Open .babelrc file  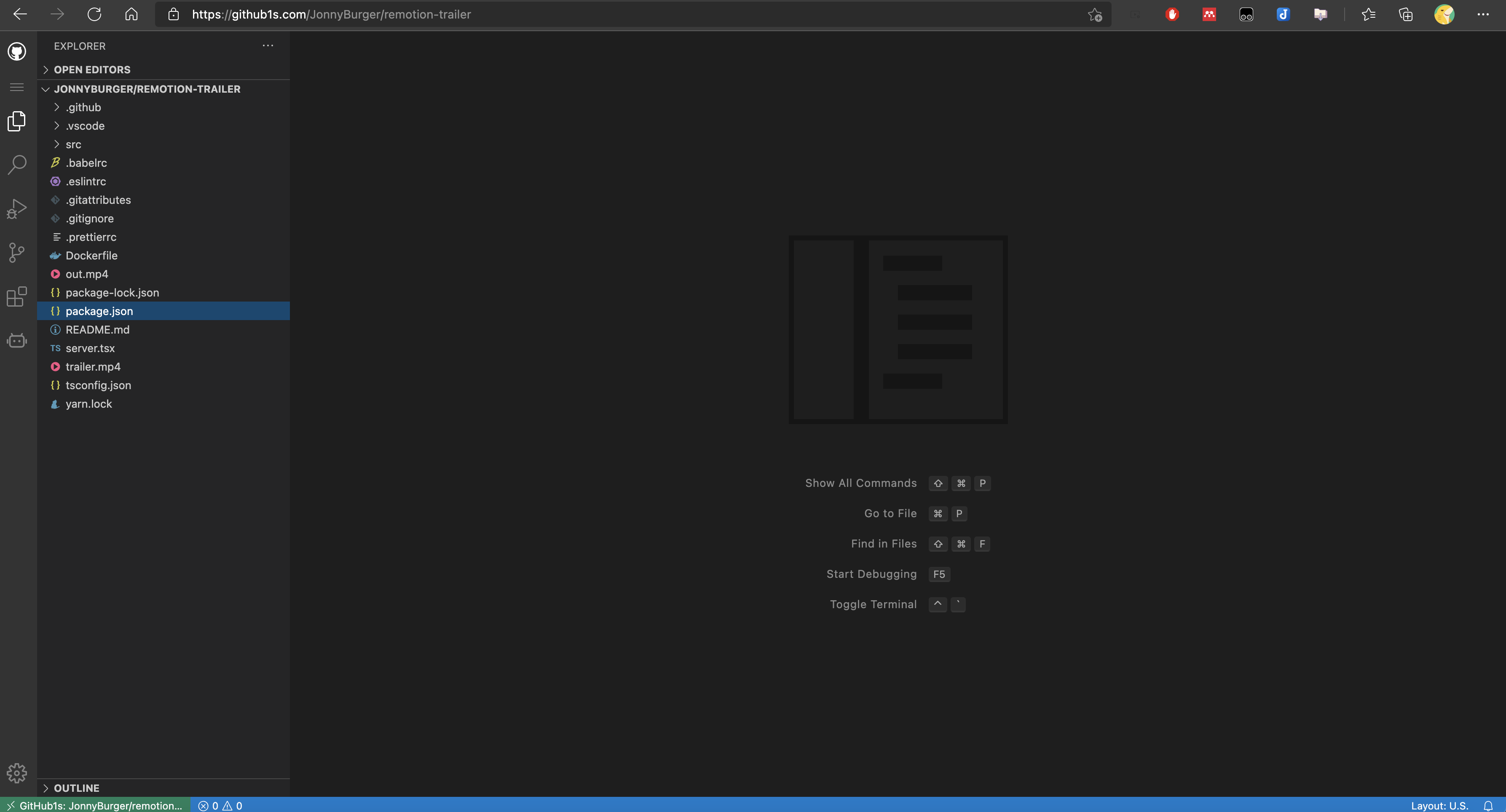click(x=163, y=163)
